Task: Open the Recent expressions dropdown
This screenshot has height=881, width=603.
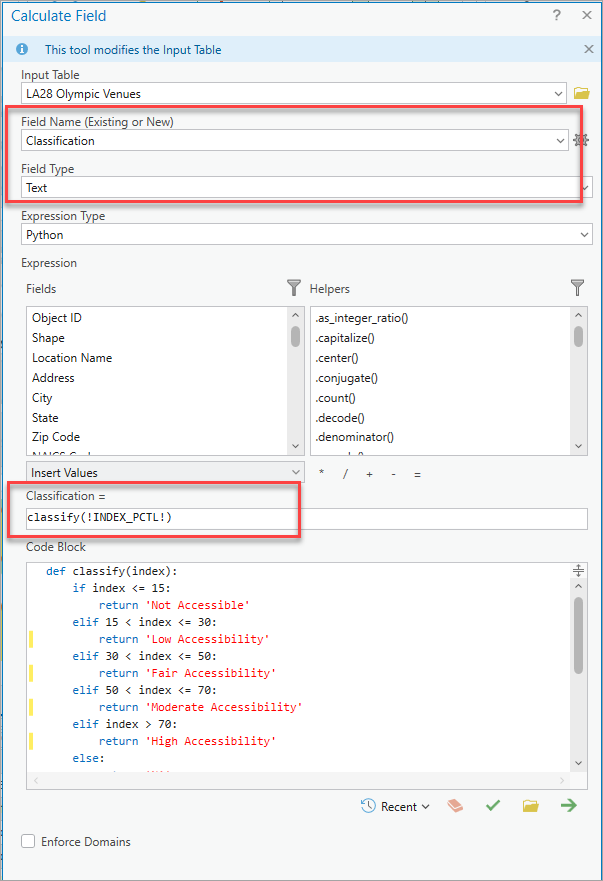Action: 395,806
